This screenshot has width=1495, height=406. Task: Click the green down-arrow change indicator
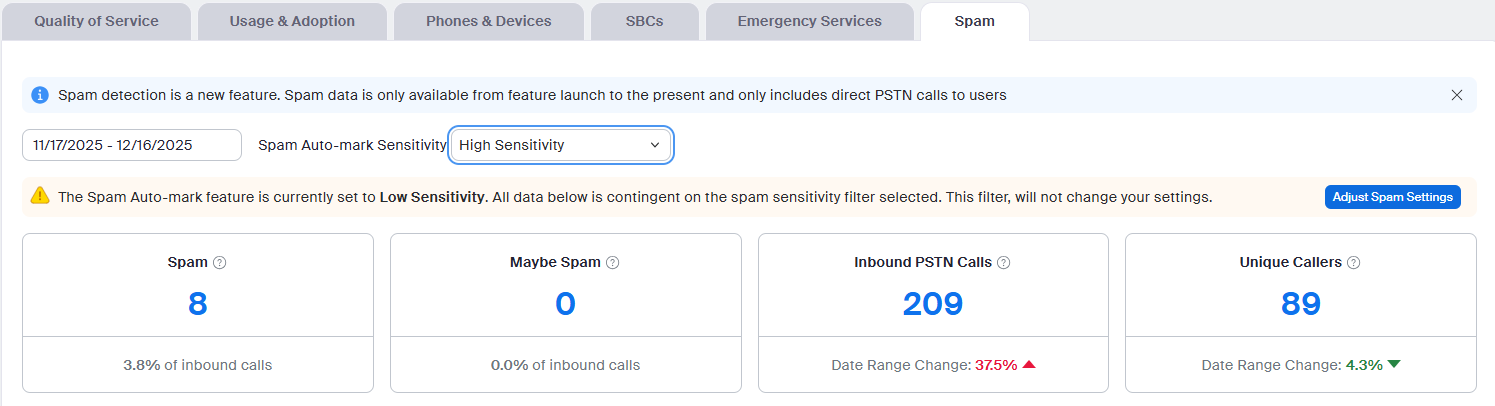point(1394,365)
